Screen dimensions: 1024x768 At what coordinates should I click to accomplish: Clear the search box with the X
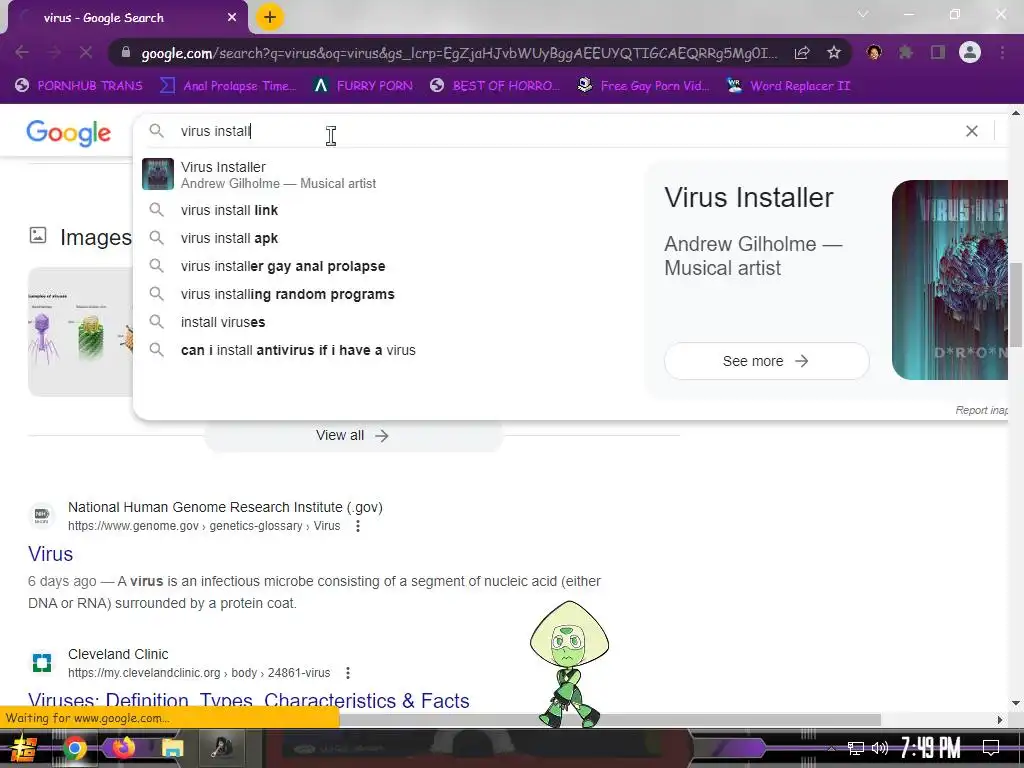(x=972, y=131)
